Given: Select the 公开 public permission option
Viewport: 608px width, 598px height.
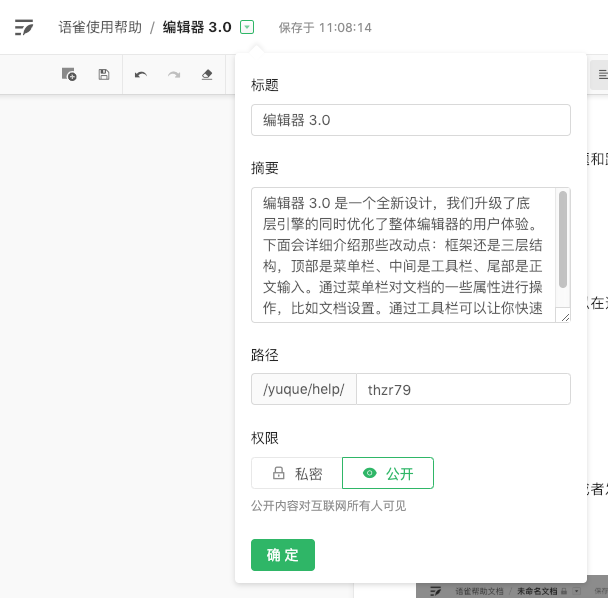Looking at the screenshot, I should pos(388,473).
